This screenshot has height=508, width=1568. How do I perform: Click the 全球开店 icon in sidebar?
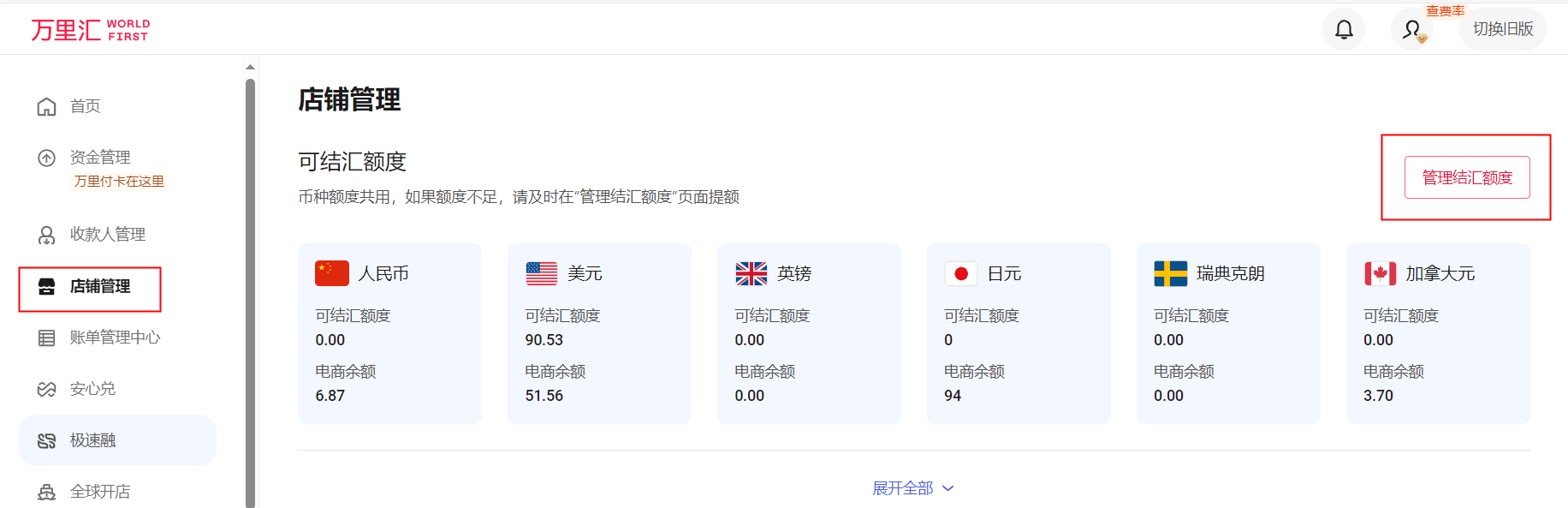[46, 492]
